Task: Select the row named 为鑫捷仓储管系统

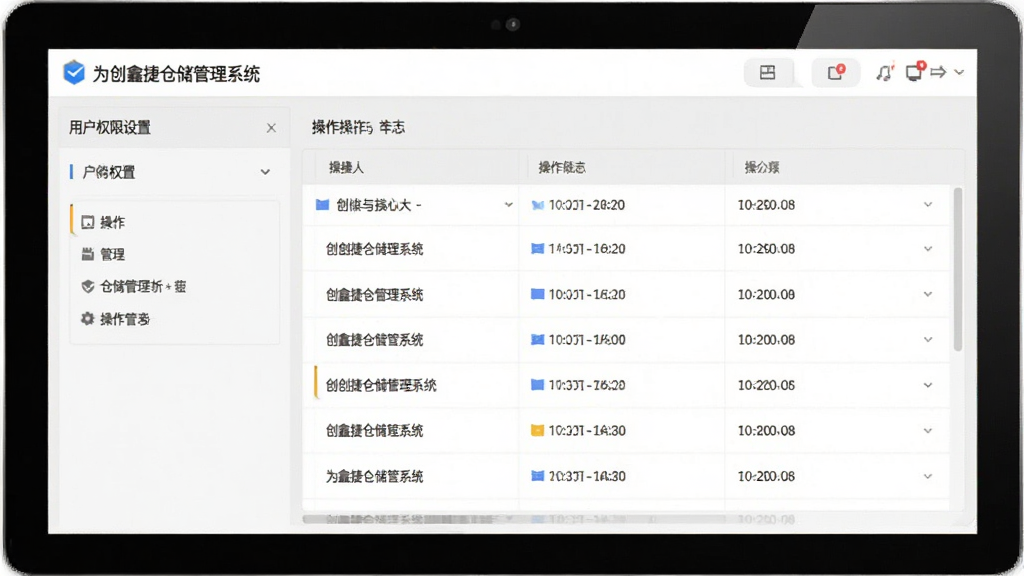Action: tap(626, 476)
